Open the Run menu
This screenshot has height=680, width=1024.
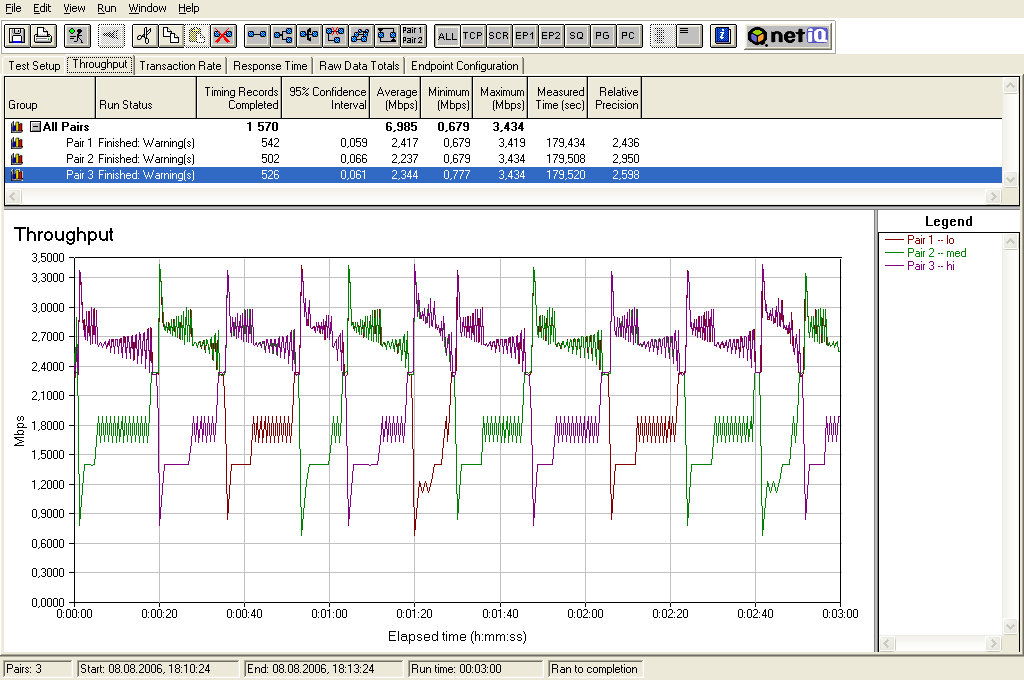tap(107, 8)
